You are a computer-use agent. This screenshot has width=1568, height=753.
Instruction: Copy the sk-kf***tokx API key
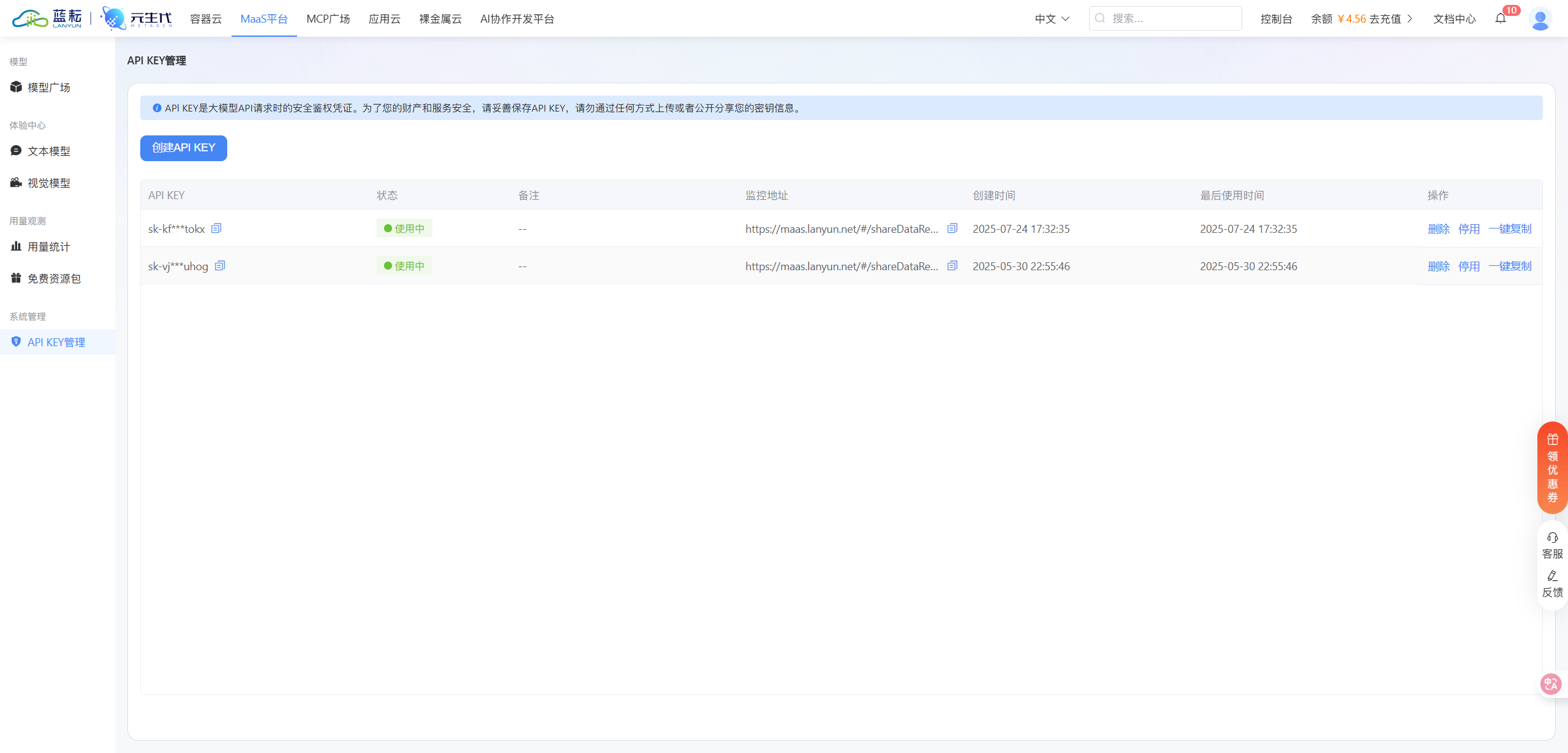pos(216,229)
